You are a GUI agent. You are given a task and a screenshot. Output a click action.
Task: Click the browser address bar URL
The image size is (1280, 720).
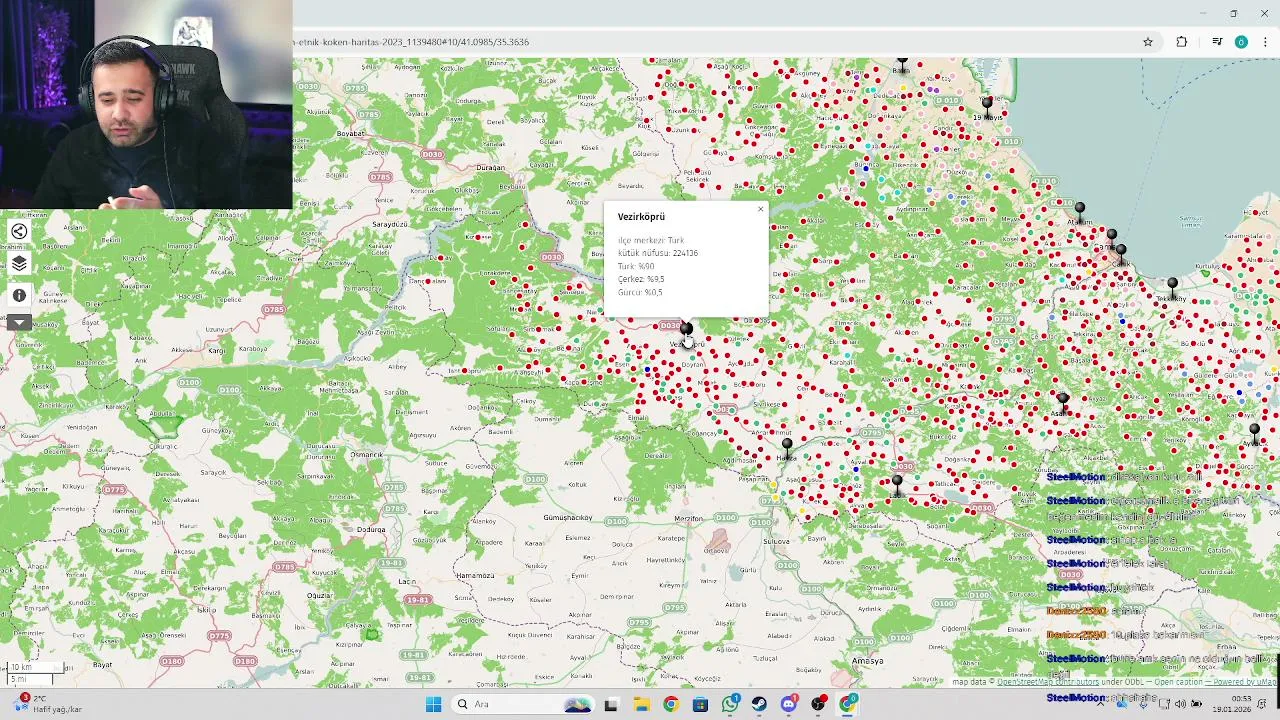point(411,42)
